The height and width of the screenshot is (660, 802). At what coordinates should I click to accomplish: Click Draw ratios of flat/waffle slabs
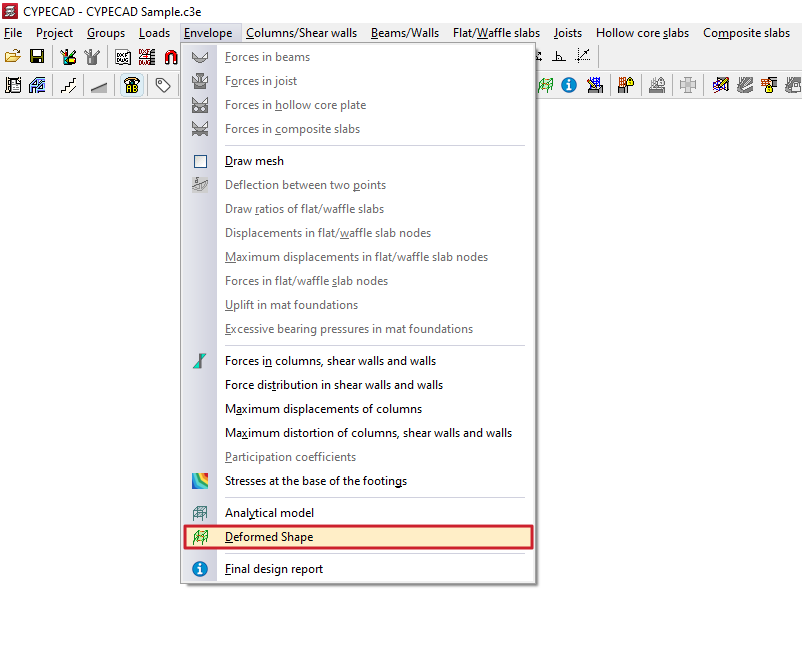[358, 209]
